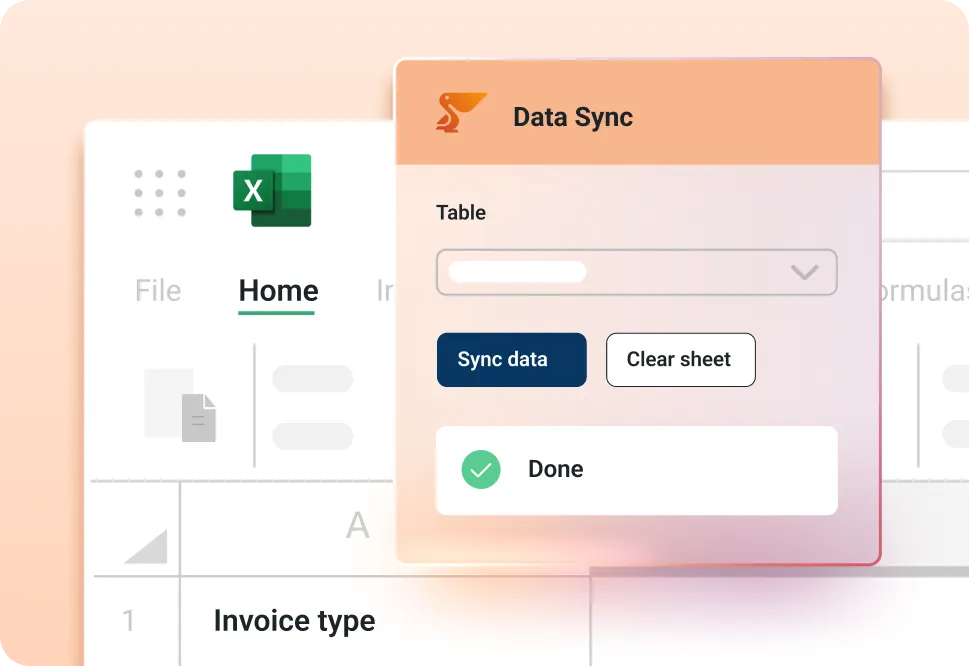Viewport: 969px width, 666px height.
Task: Open the Table selection combo box
Action: pos(636,272)
